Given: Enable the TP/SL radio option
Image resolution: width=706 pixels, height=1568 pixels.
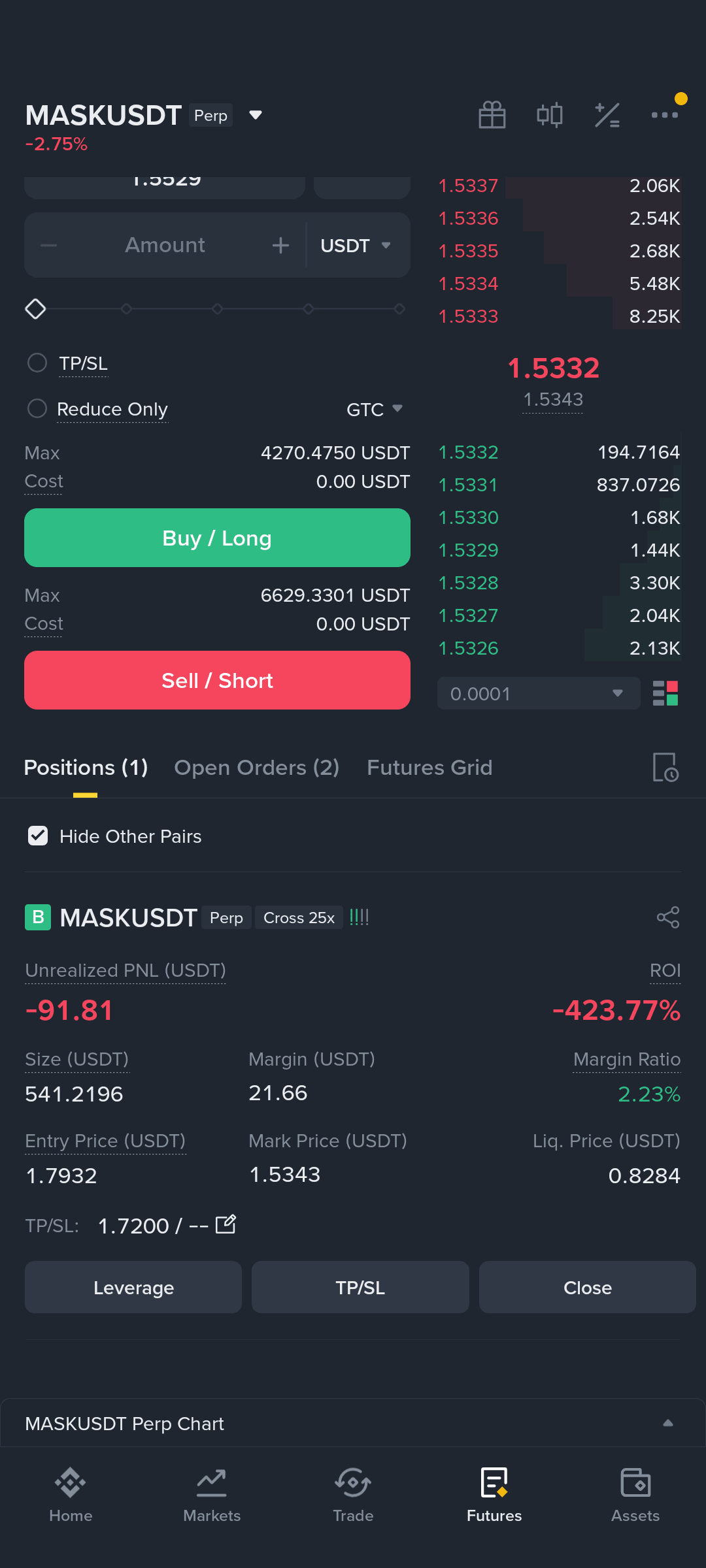Looking at the screenshot, I should point(37,363).
